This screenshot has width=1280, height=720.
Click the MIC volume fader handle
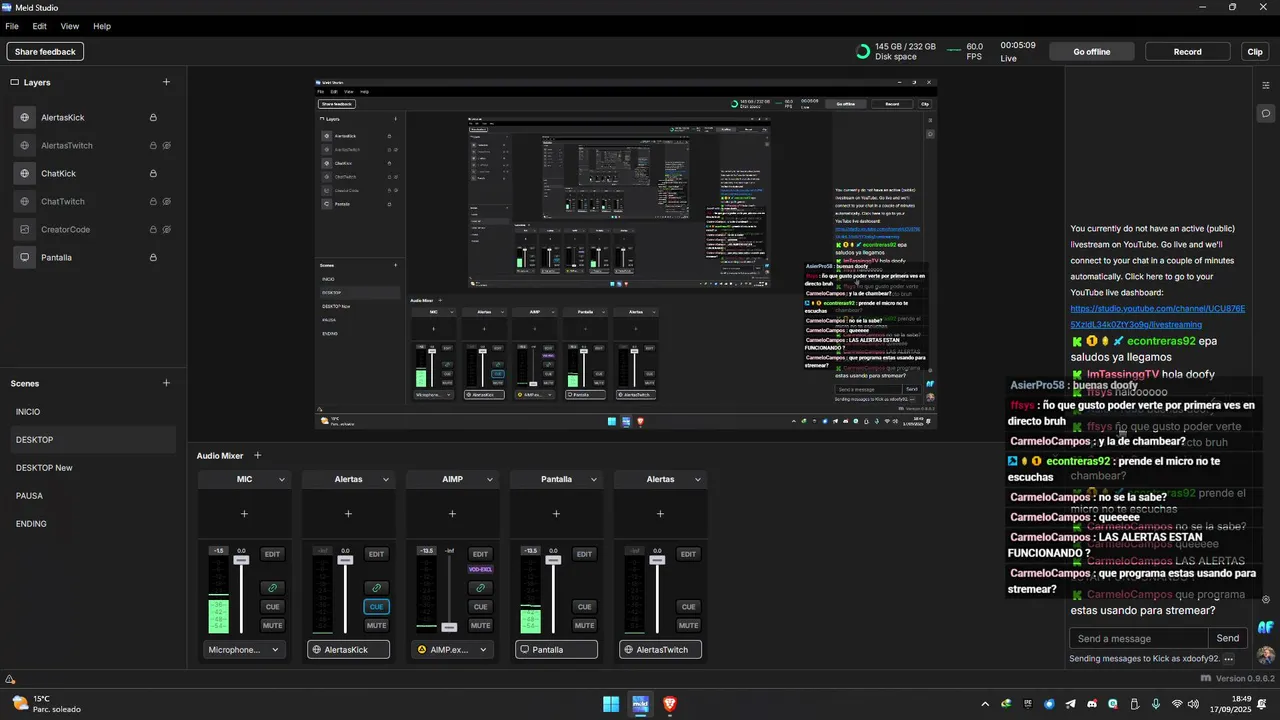[241, 561]
